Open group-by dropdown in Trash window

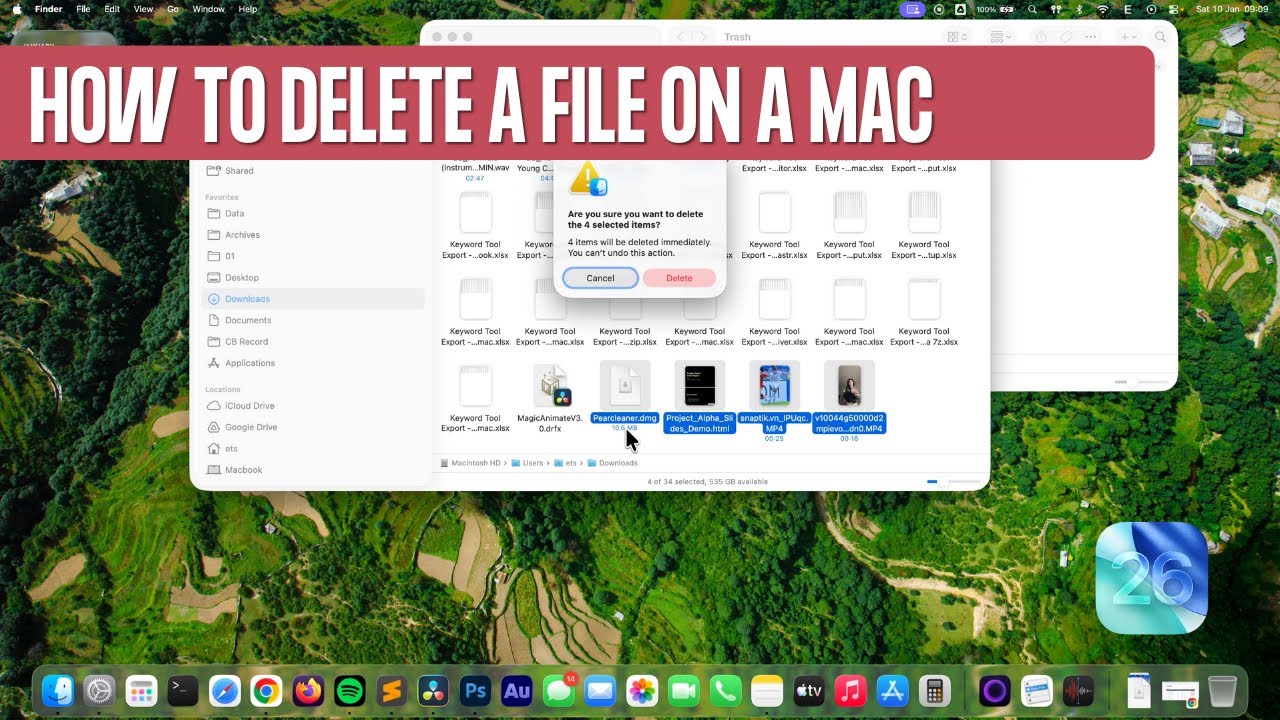point(1000,37)
